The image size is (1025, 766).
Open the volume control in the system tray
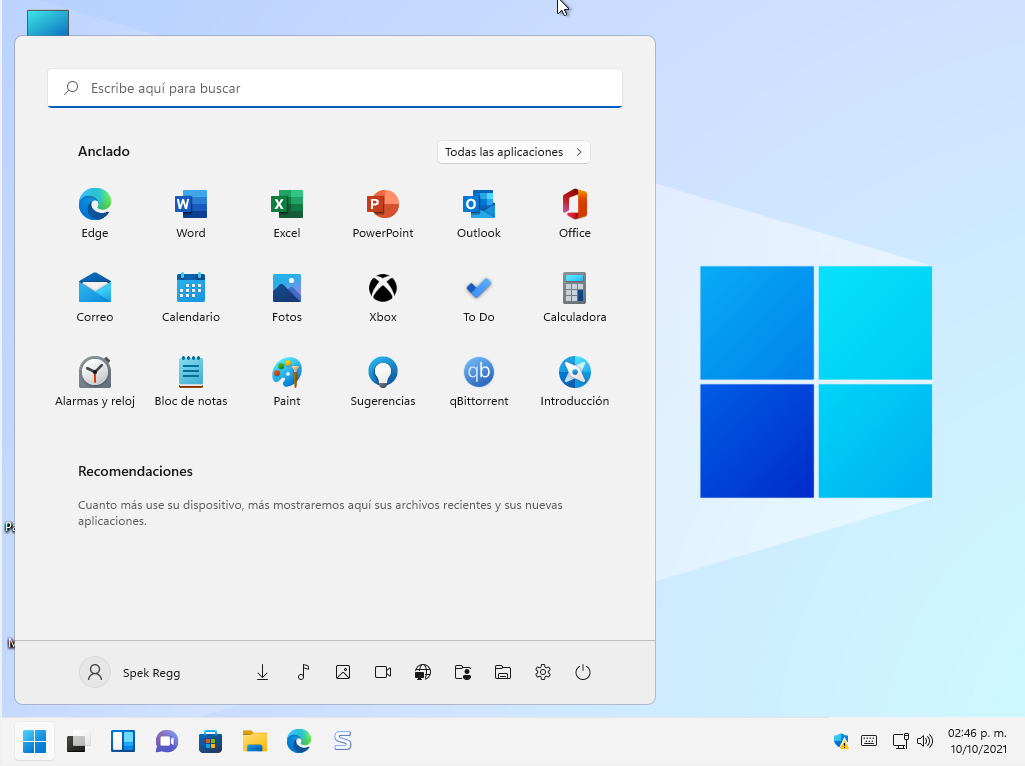(925, 741)
